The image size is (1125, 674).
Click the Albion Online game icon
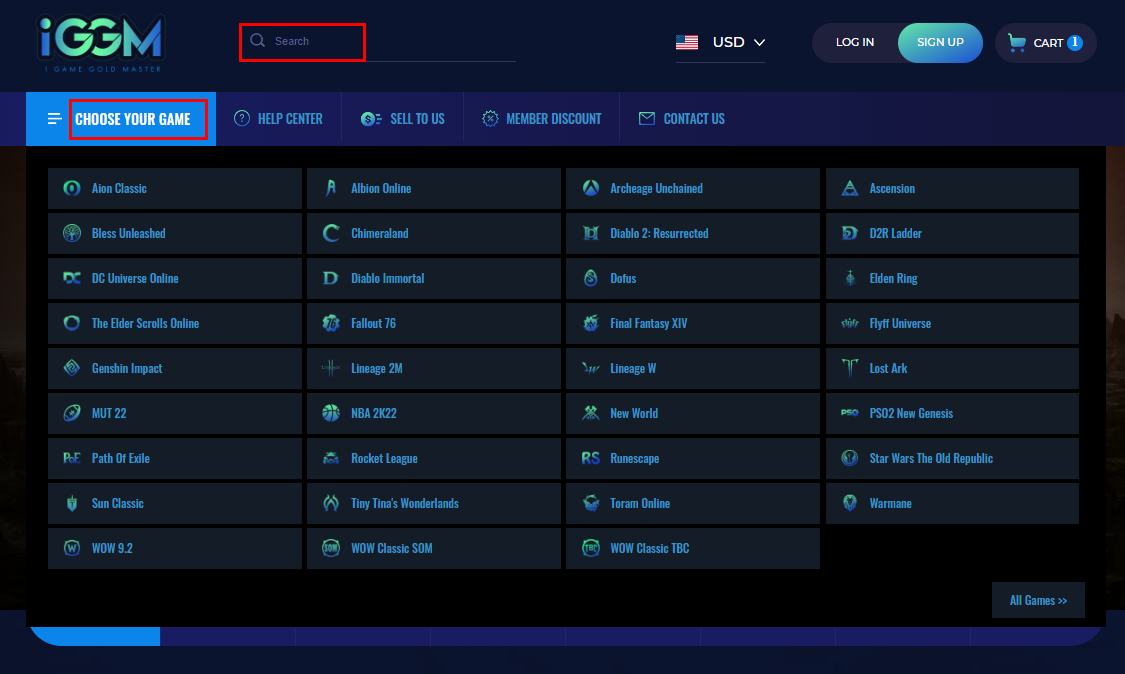pos(331,188)
